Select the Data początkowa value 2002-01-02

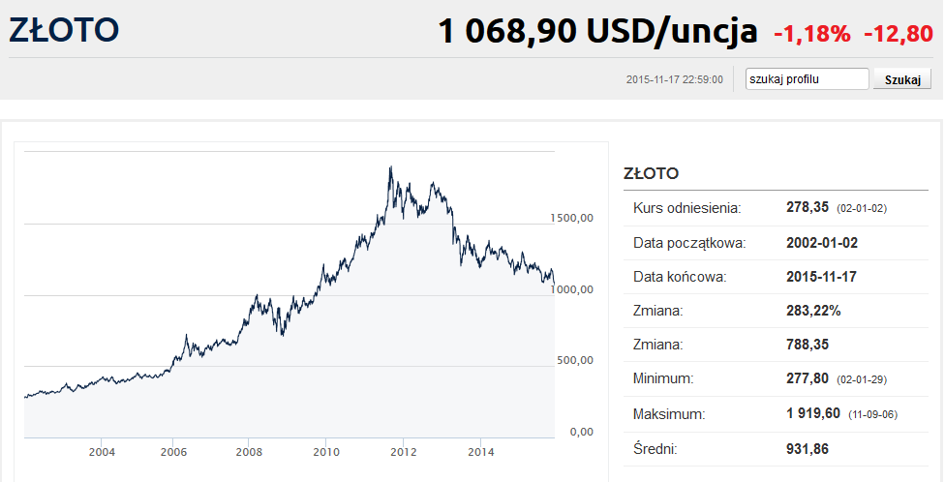(822, 243)
